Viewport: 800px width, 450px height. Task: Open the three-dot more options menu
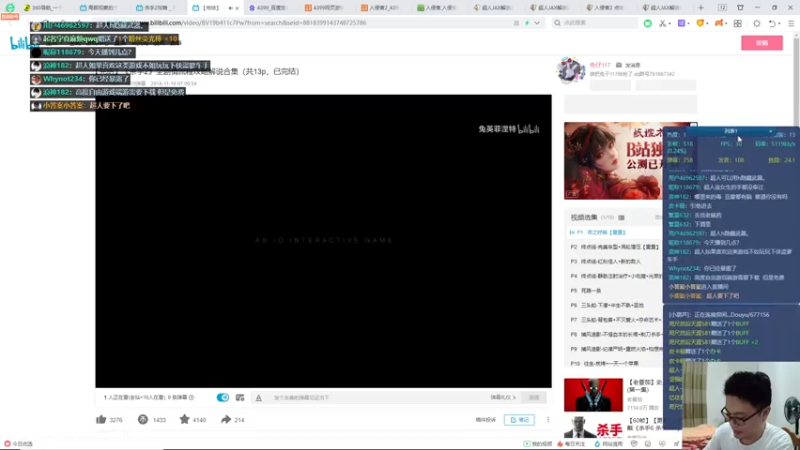click(x=548, y=419)
